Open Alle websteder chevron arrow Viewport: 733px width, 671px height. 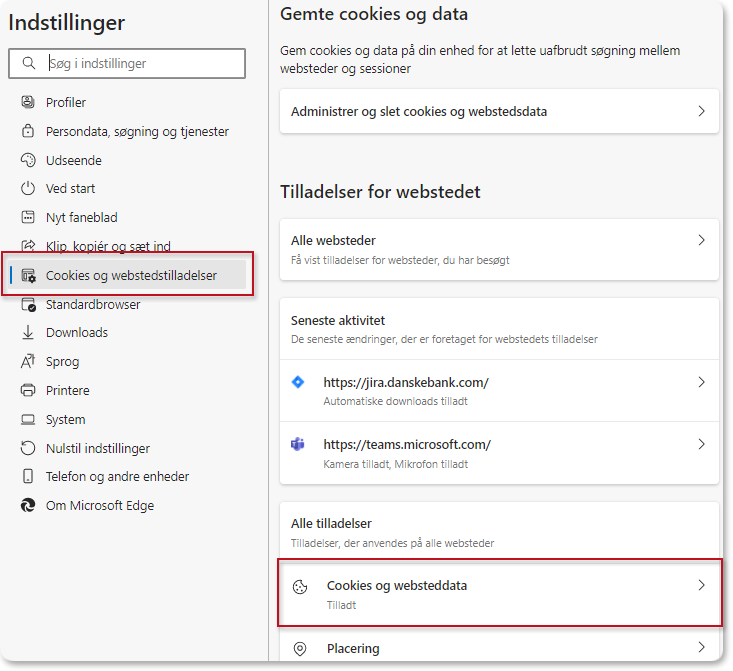click(x=701, y=240)
